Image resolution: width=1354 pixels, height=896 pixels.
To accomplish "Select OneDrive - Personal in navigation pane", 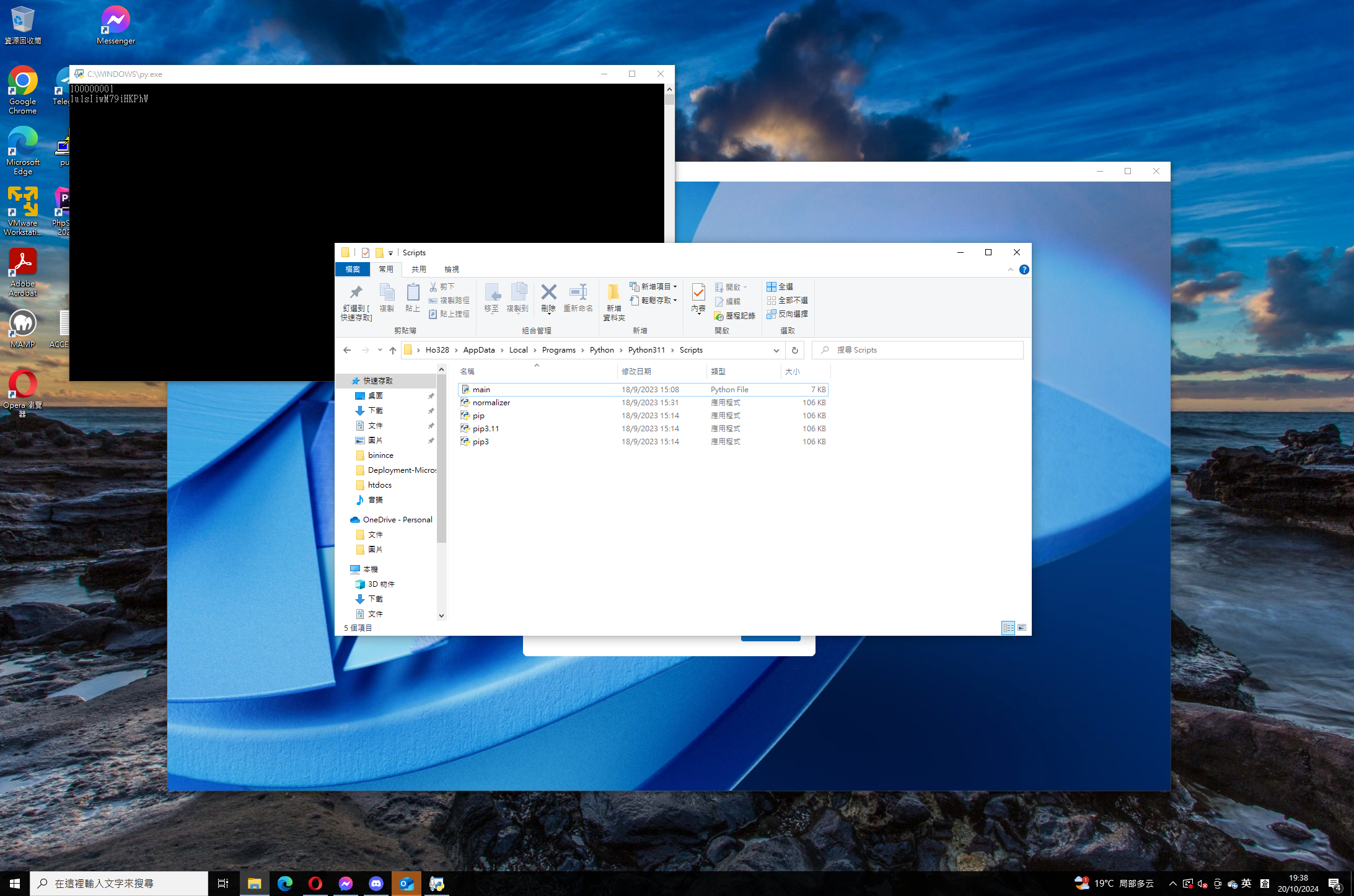I will pos(397,520).
